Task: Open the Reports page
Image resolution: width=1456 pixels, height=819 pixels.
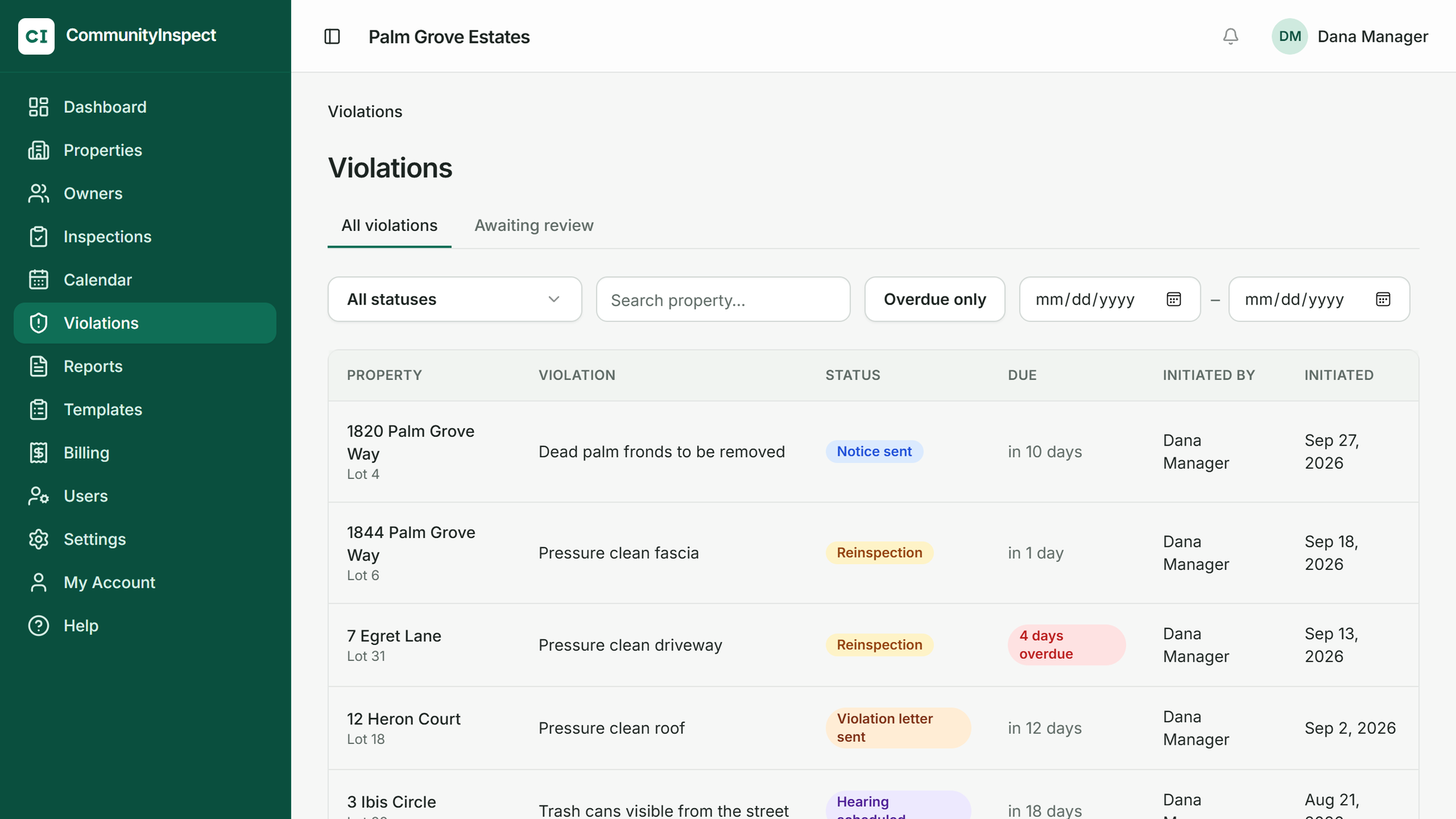Action: pos(145,366)
